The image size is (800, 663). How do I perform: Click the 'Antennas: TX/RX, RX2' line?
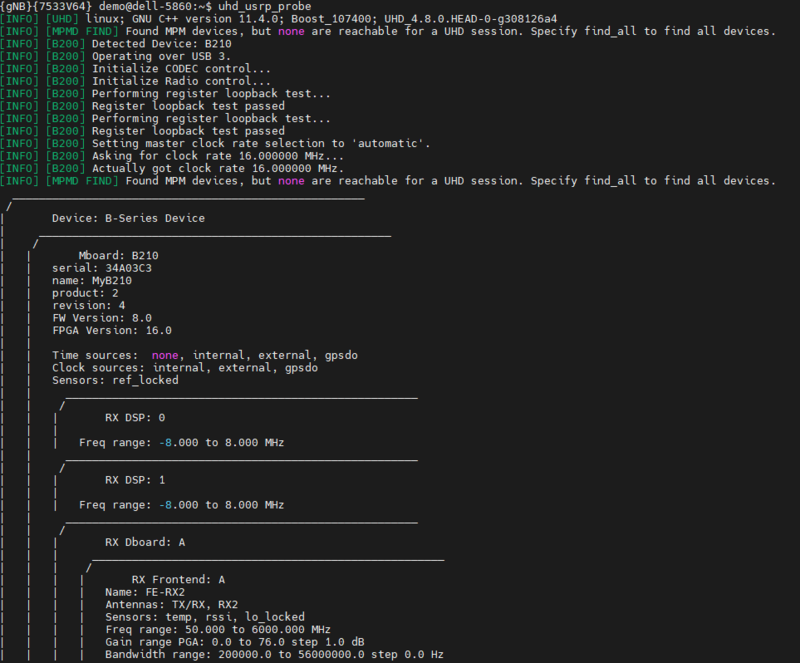pyautogui.click(x=172, y=604)
